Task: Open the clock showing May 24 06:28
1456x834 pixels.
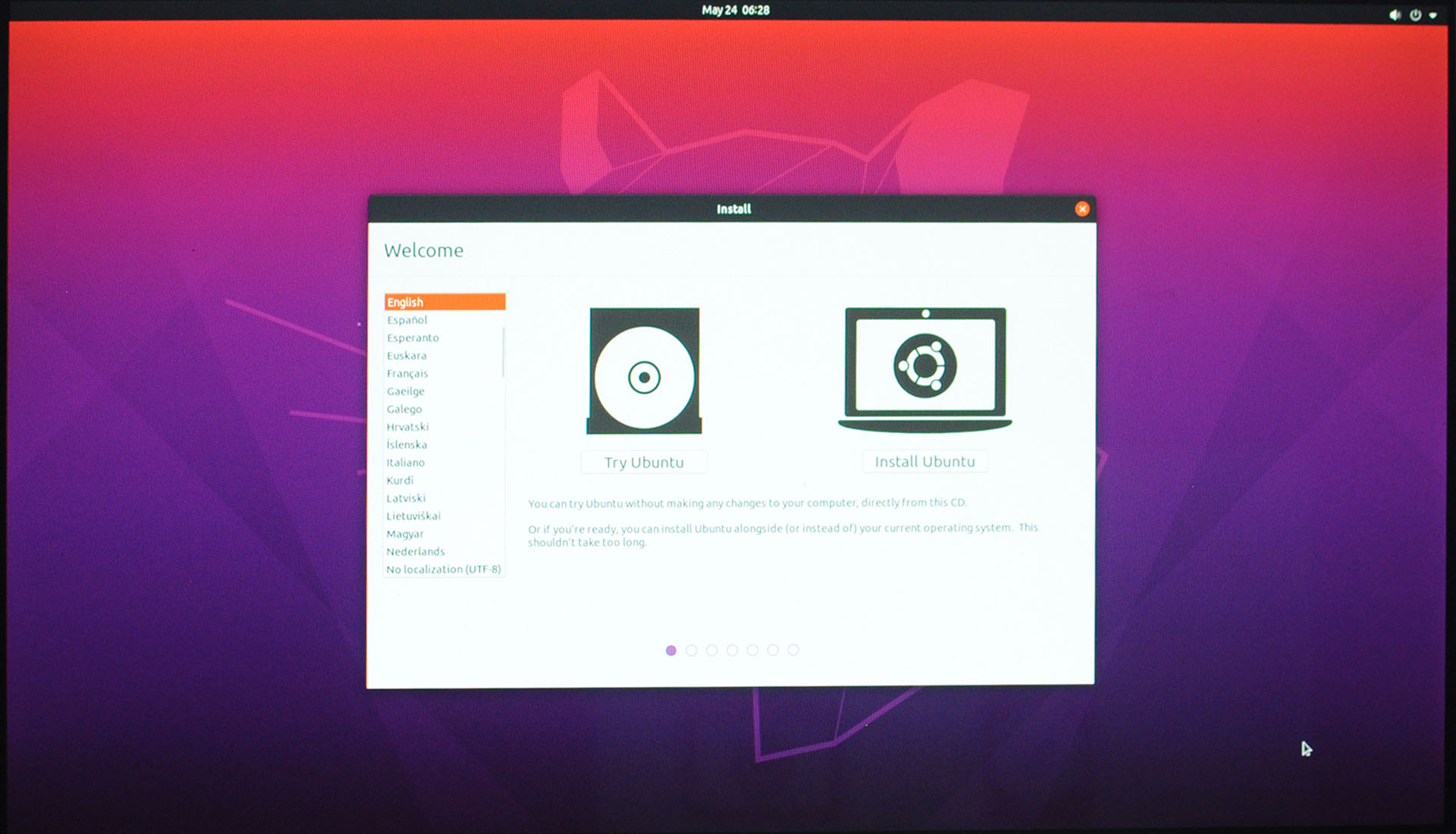Action: 735,10
